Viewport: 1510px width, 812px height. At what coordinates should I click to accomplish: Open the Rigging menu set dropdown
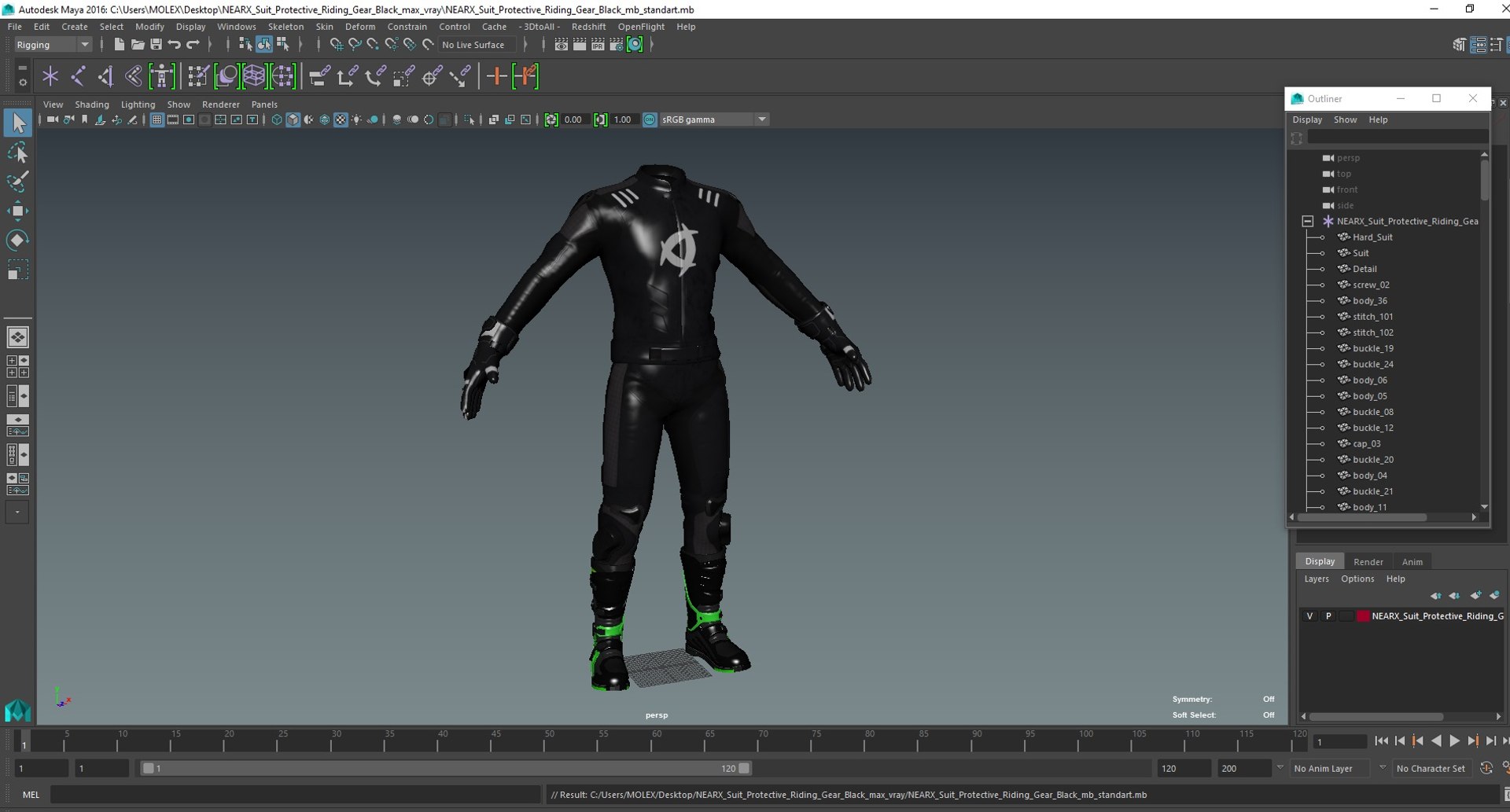click(x=53, y=45)
